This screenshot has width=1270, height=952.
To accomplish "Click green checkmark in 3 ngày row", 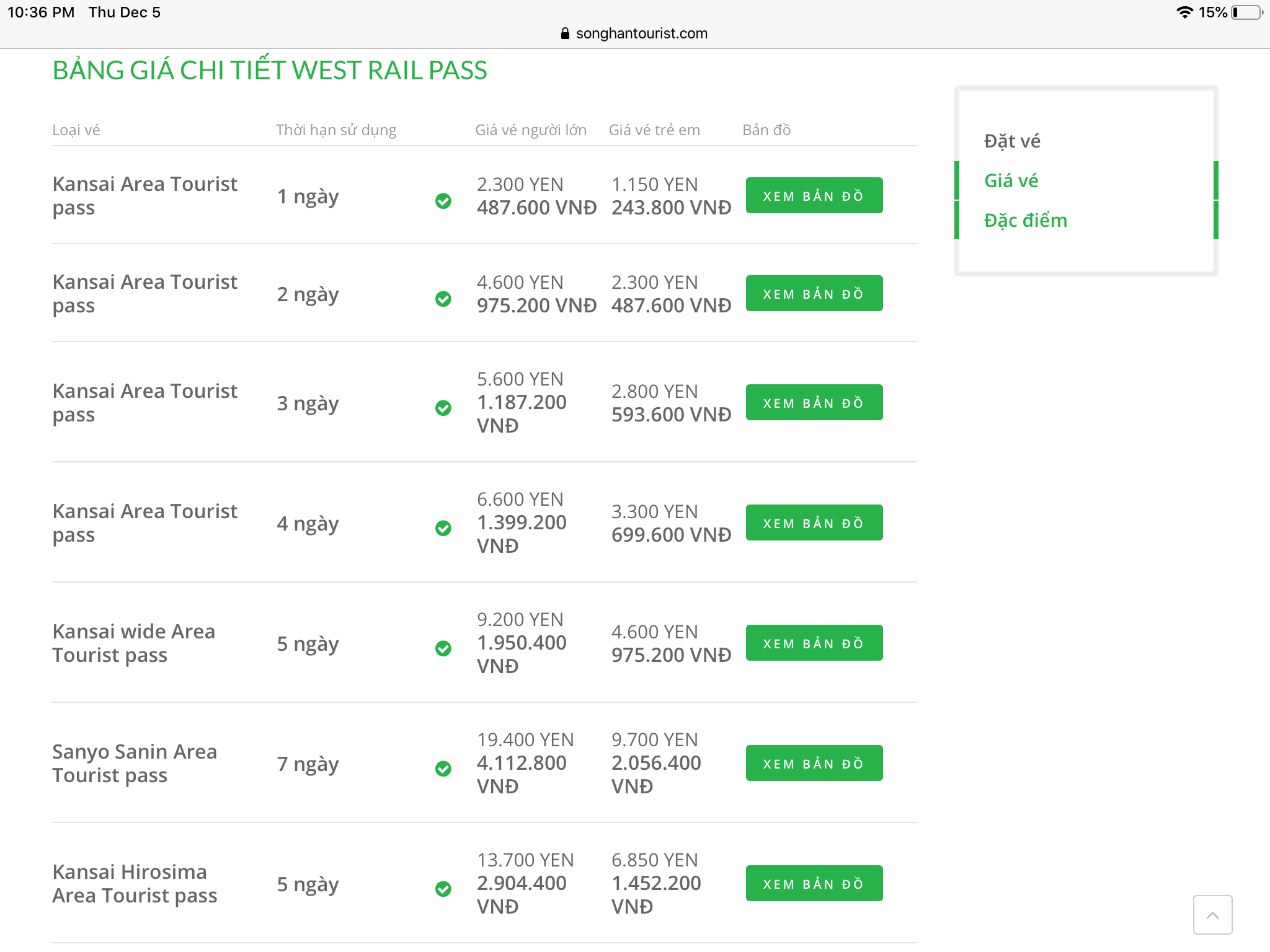I will (443, 408).
